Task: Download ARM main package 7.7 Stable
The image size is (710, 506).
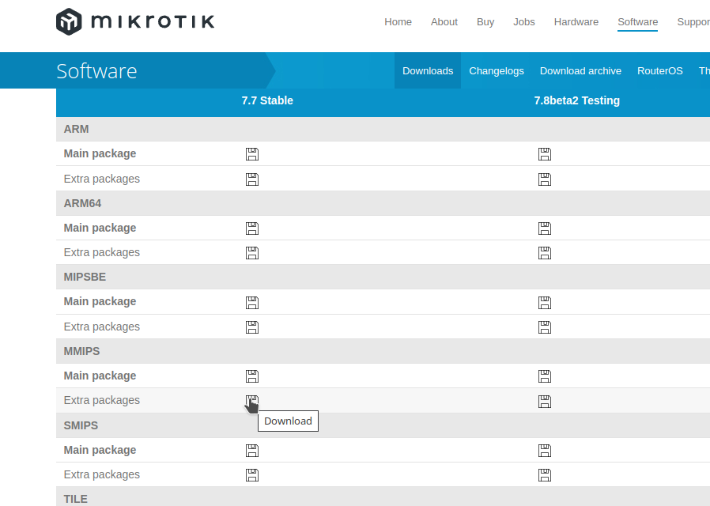Action: pos(252,154)
